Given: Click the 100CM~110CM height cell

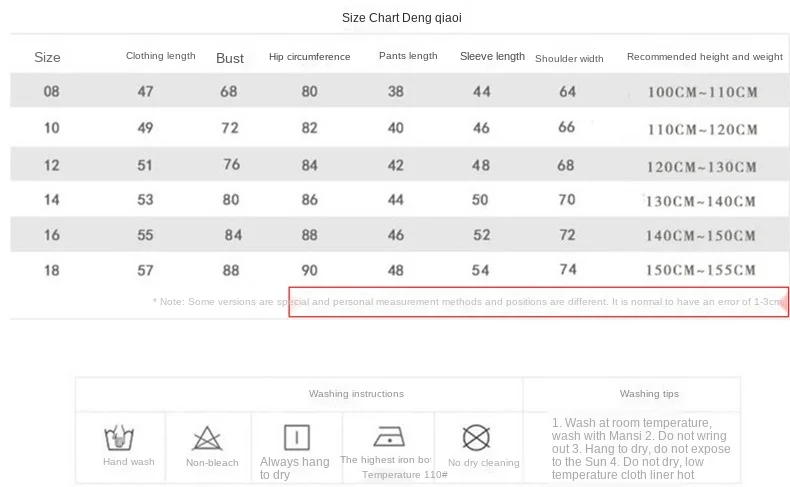Looking at the screenshot, I should tap(702, 92).
